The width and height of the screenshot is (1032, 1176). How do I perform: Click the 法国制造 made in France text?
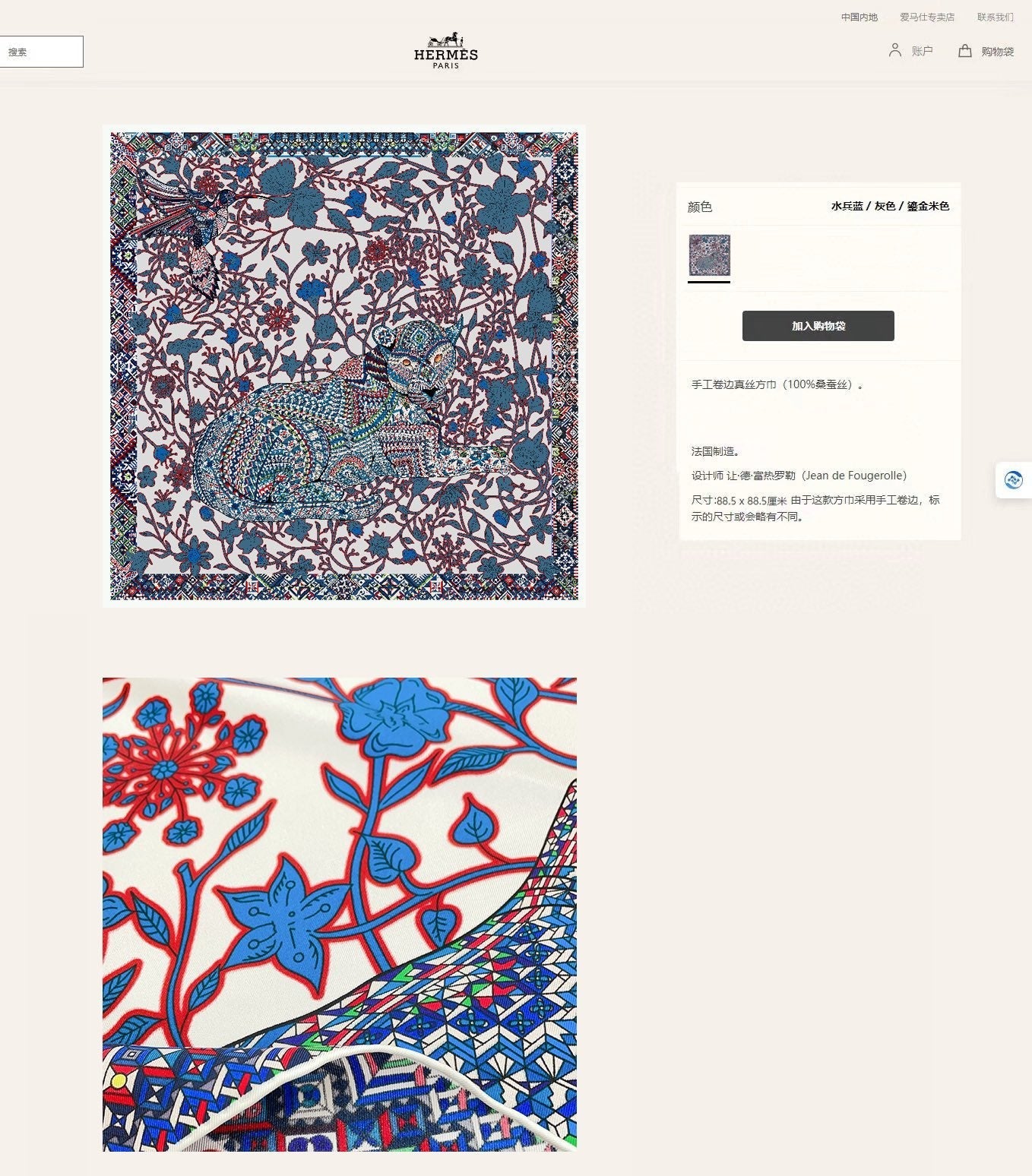716,451
